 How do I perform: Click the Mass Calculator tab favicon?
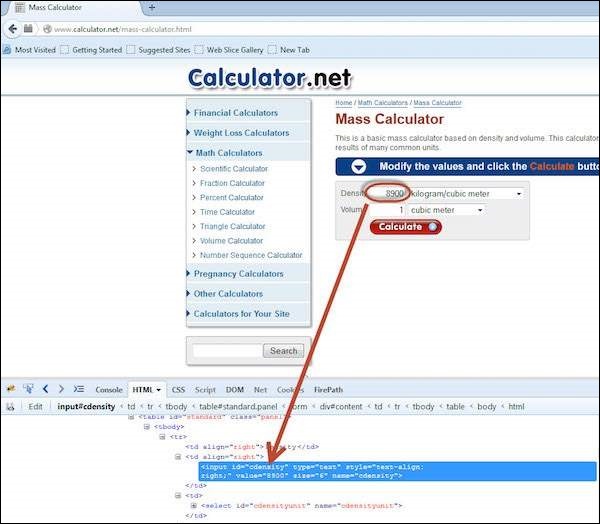(x=20, y=7)
